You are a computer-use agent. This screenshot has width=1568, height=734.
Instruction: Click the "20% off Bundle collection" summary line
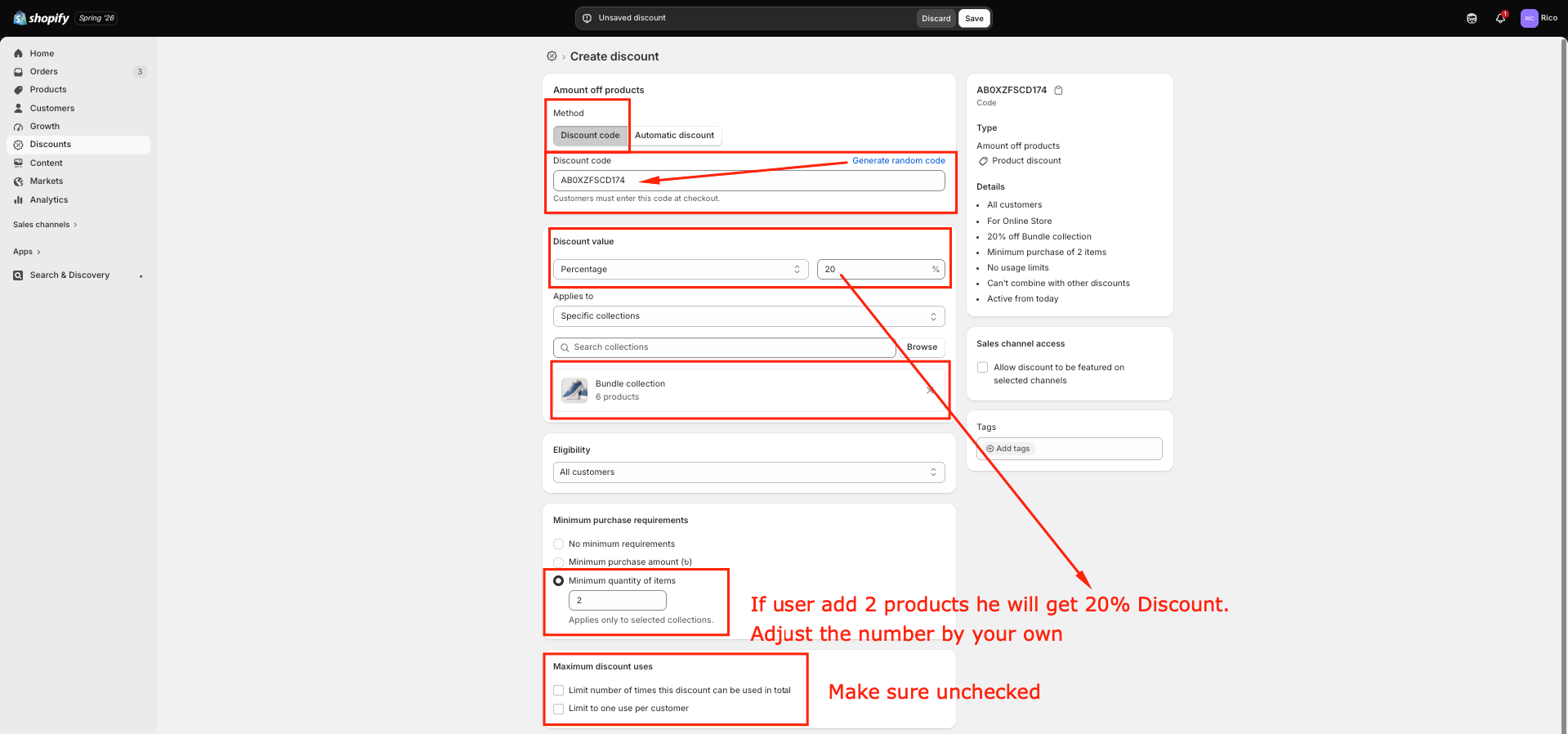coord(1039,237)
